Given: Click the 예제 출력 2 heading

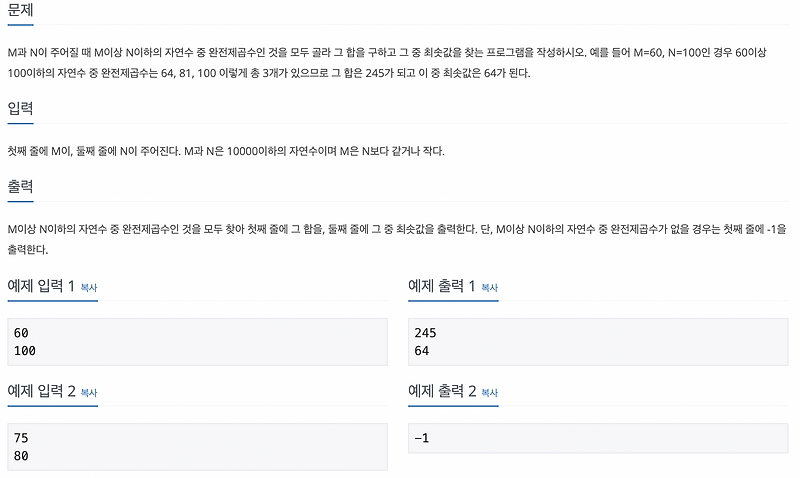Looking at the screenshot, I should point(442,391).
